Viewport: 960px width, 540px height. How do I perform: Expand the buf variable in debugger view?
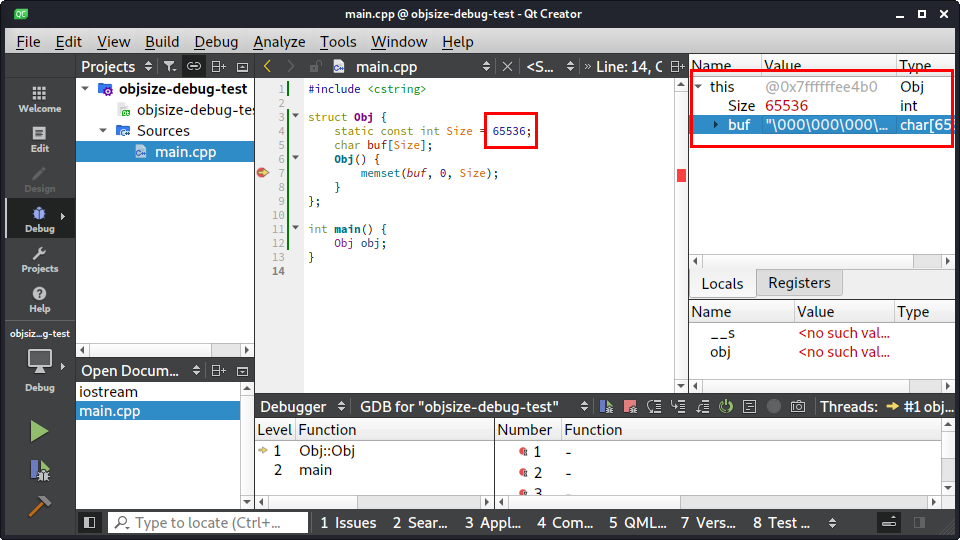point(715,125)
